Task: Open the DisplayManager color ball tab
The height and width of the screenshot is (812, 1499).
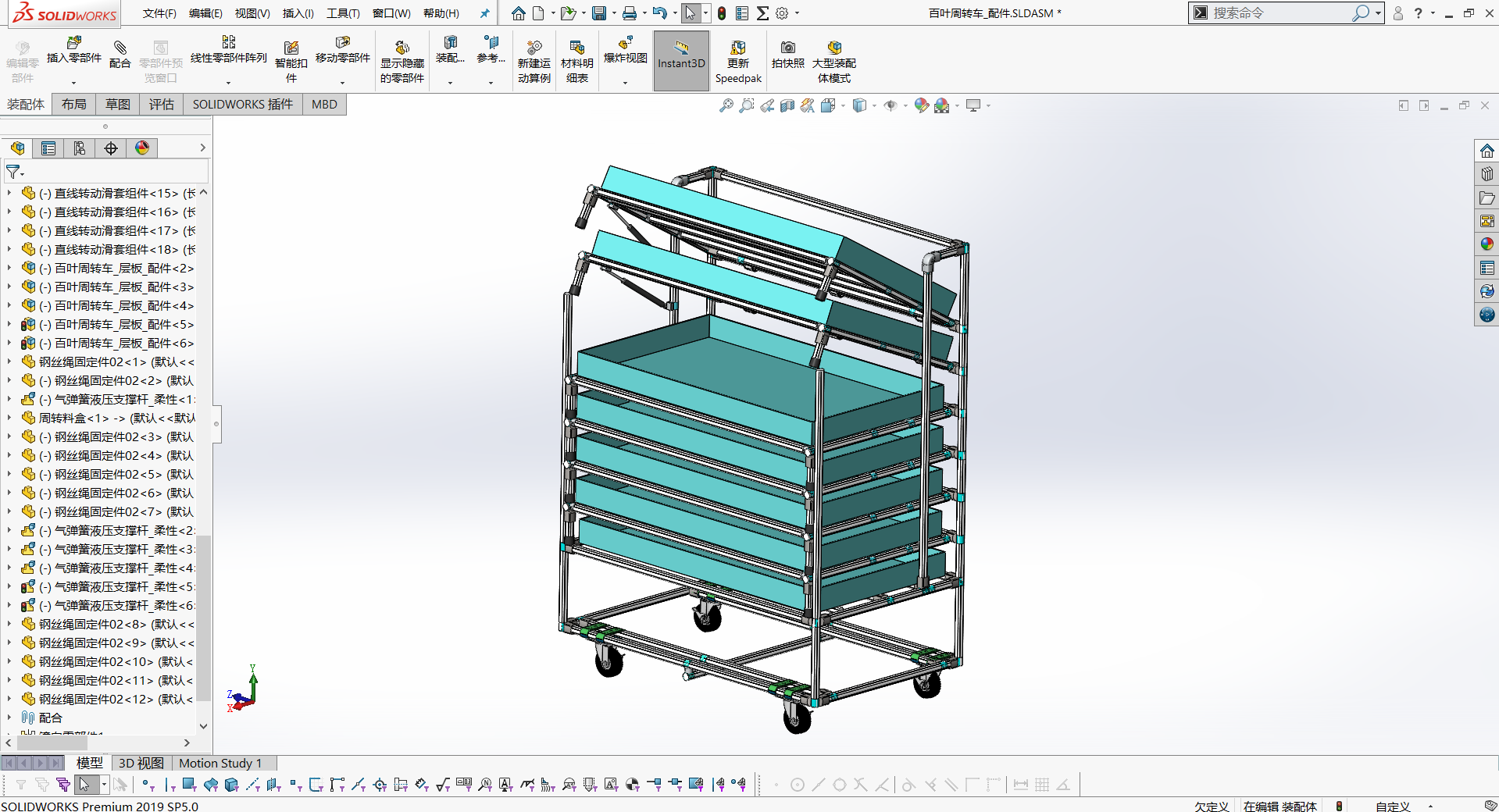Action: [x=142, y=148]
